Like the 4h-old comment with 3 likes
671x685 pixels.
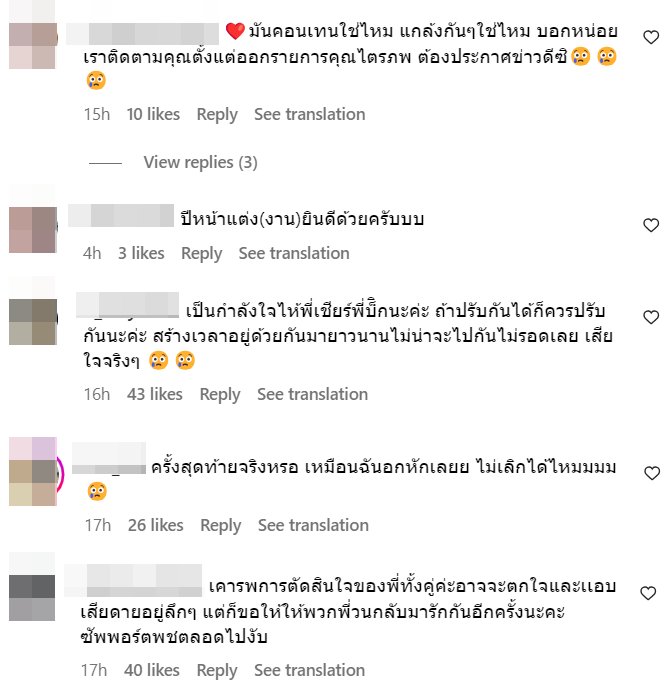click(x=651, y=225)
